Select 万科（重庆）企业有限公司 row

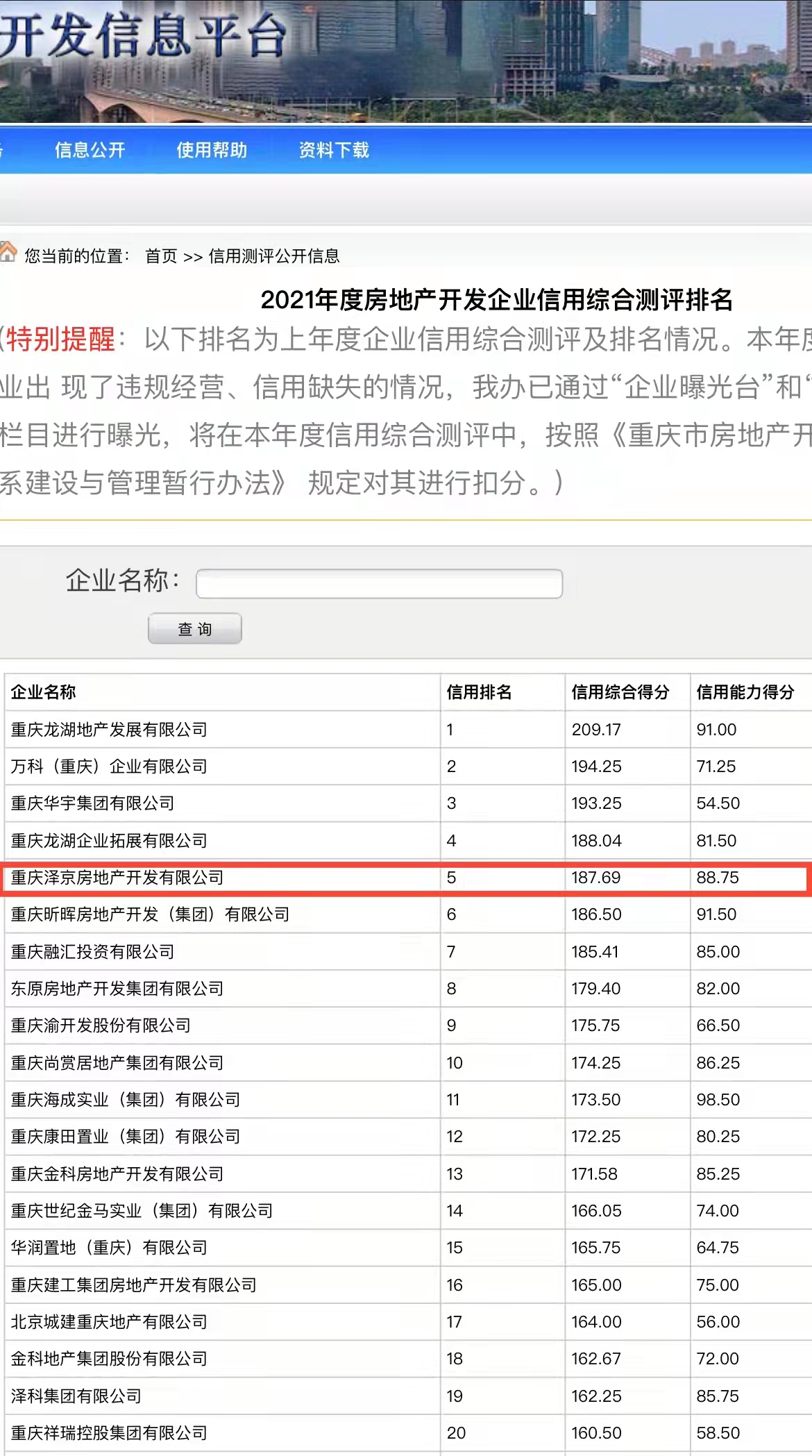[x=408, y=767]
